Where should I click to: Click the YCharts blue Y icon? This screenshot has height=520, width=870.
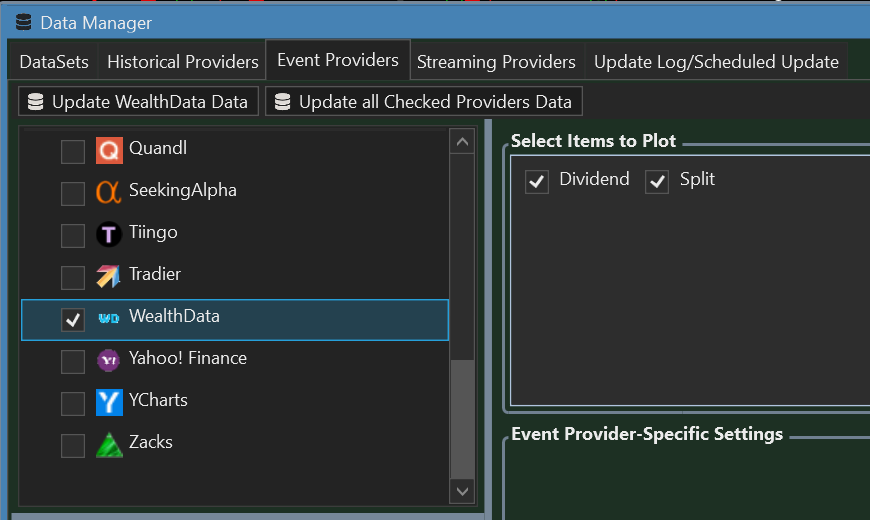tap(109, 402)
